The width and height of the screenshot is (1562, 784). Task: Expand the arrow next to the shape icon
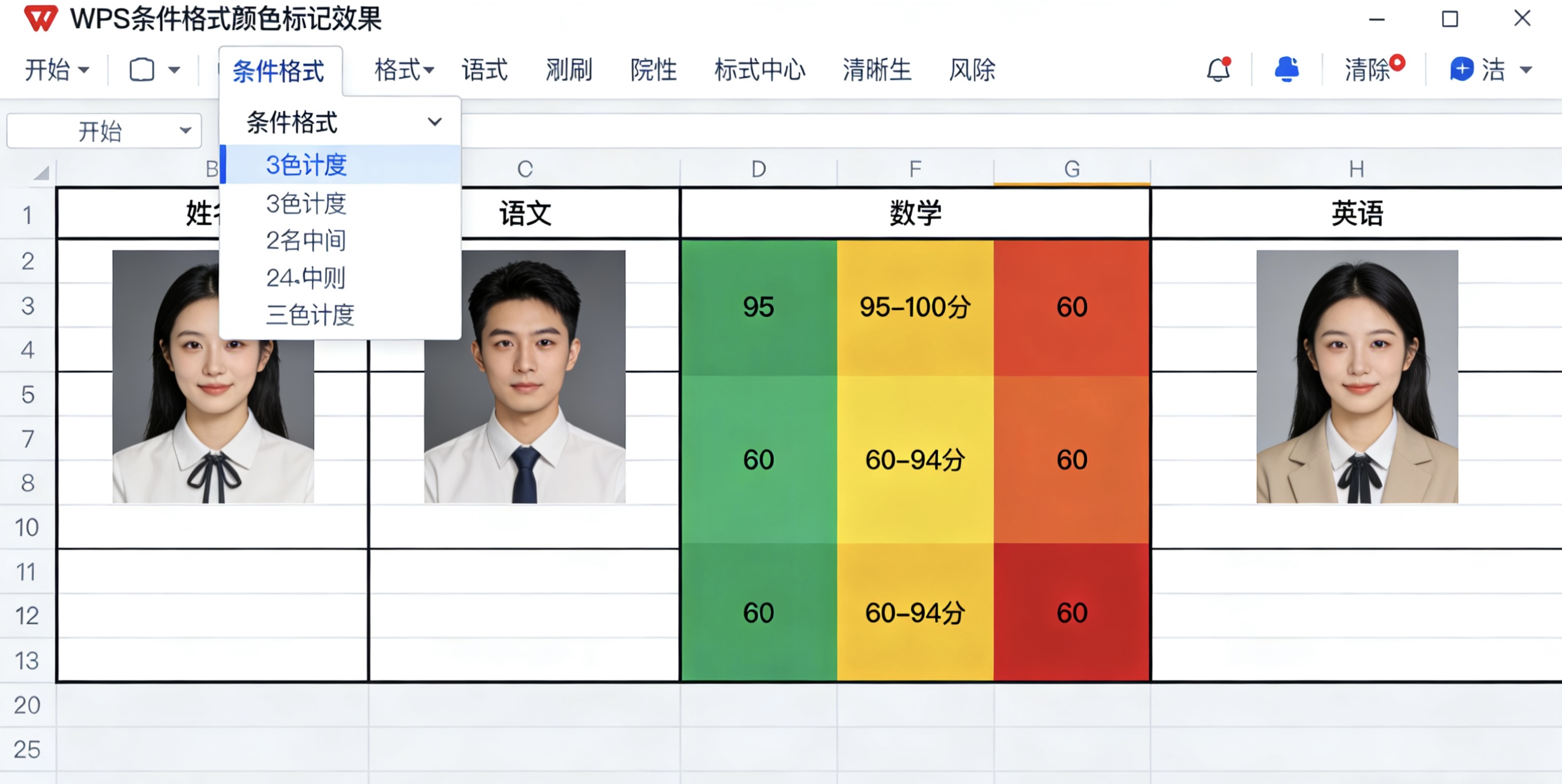pos(175,69)
